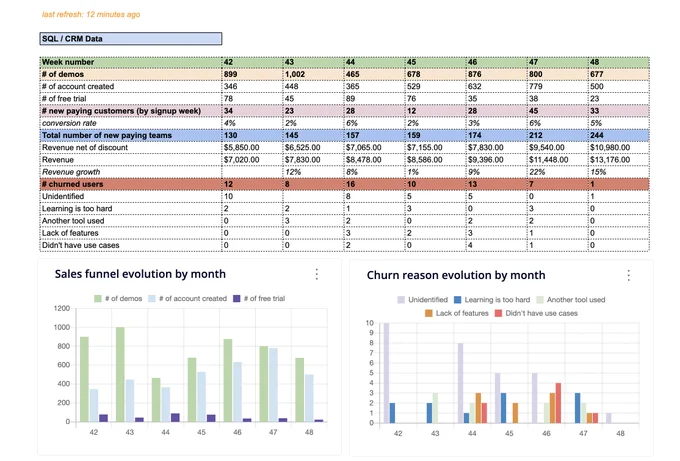Click the 'Sales funnel evolution by month' title
Screen dimensions: 680x461
click(140, 274)
